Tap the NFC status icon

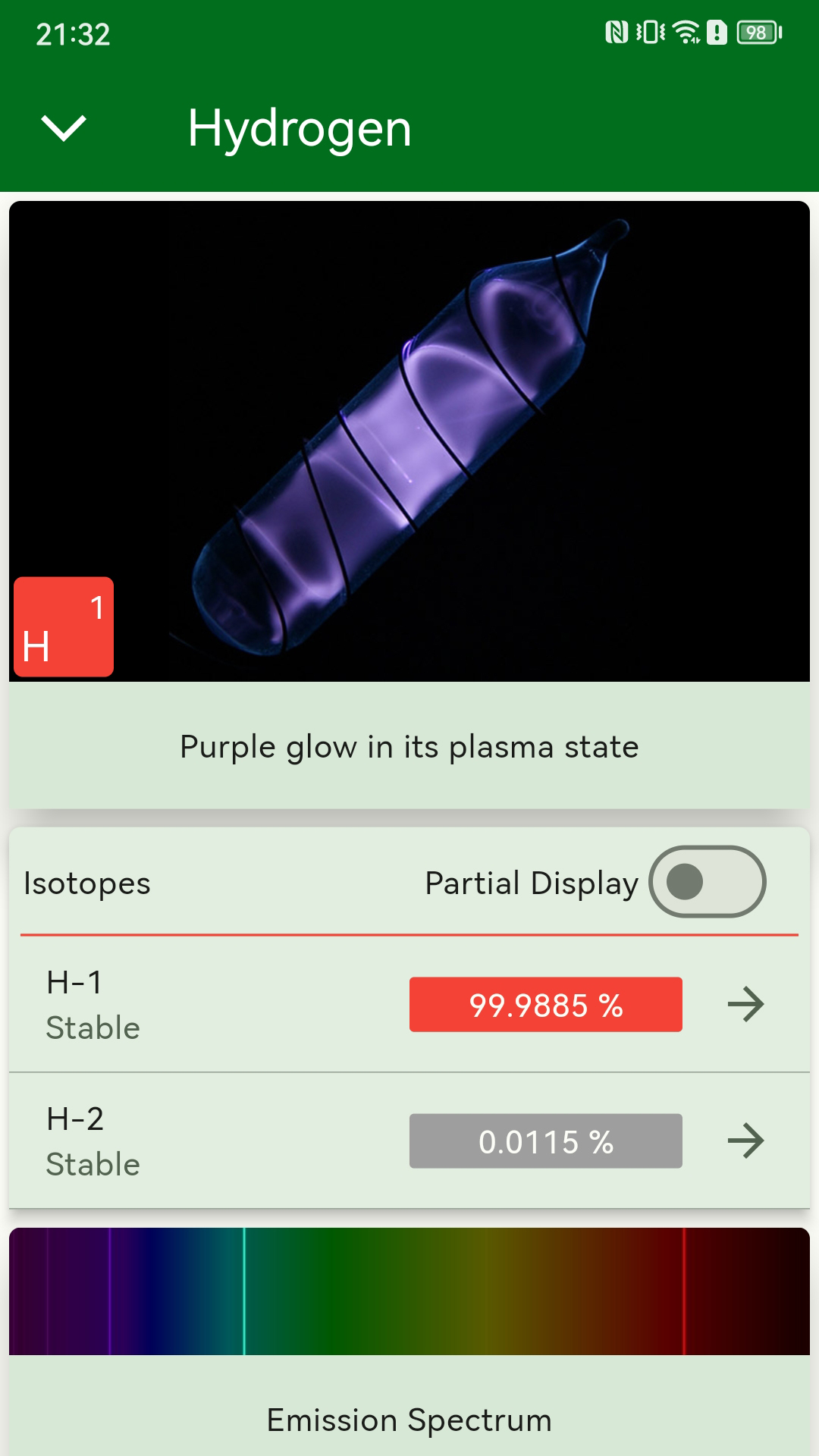(617, 33)
